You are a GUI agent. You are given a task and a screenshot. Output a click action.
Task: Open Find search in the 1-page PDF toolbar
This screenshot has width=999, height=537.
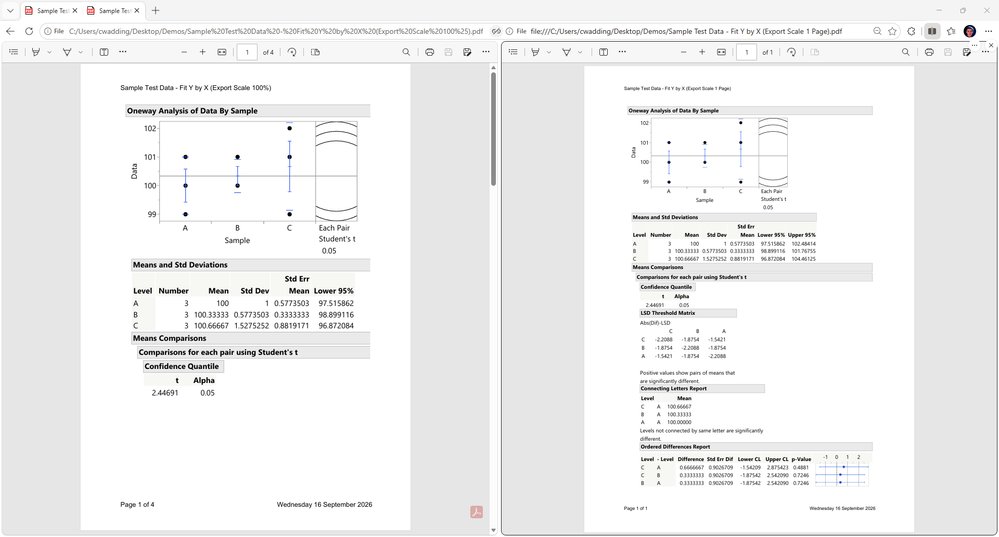pyautogui.click(x=905, y=52)
